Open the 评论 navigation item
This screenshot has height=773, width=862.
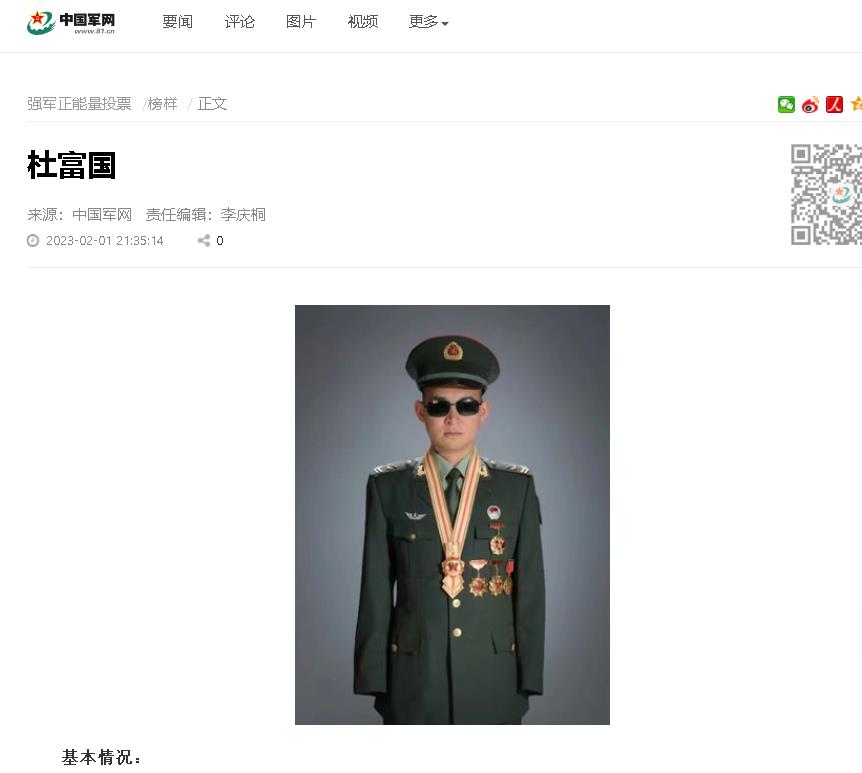tap(240, 22)
